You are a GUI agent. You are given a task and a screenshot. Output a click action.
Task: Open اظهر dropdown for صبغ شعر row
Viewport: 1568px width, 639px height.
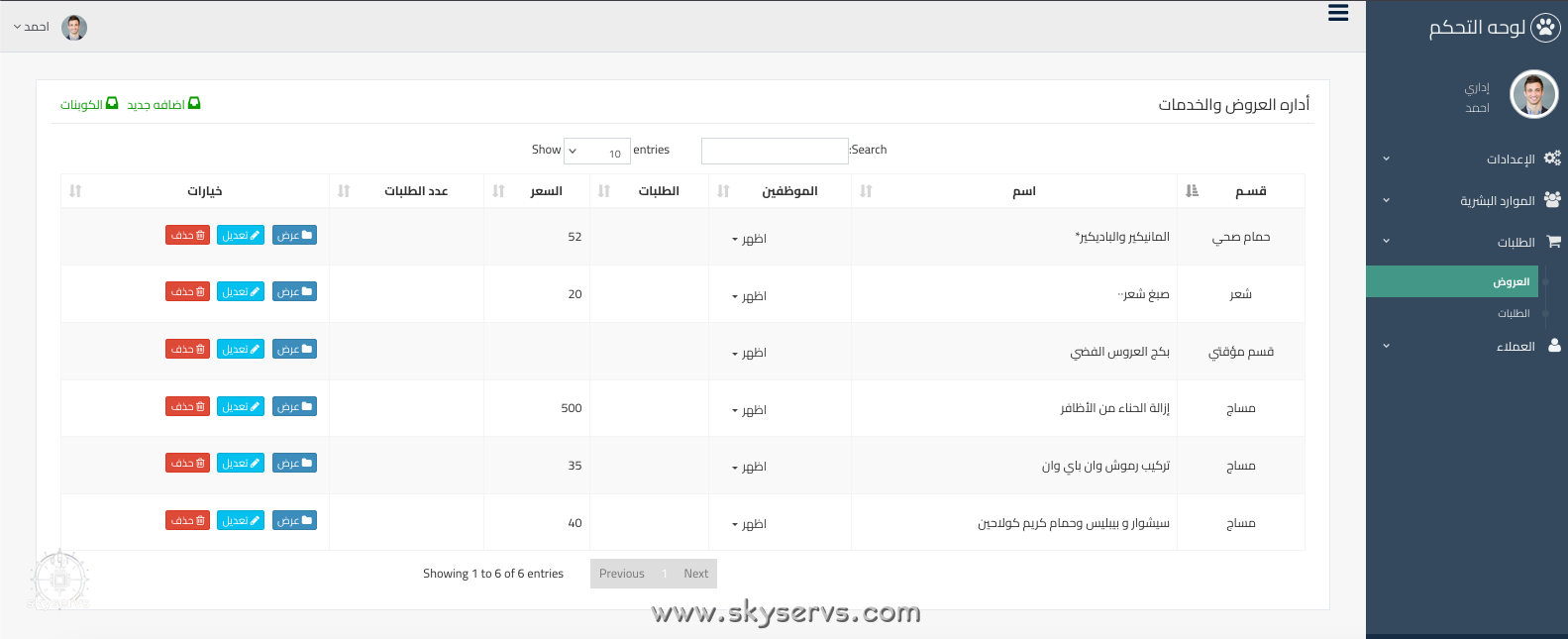tap(749, 296)
